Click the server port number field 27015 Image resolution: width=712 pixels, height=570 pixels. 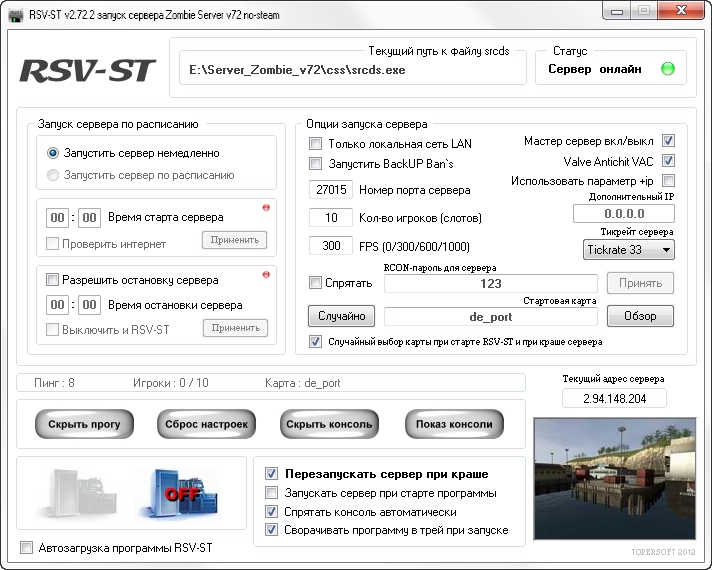coord(331,189)
